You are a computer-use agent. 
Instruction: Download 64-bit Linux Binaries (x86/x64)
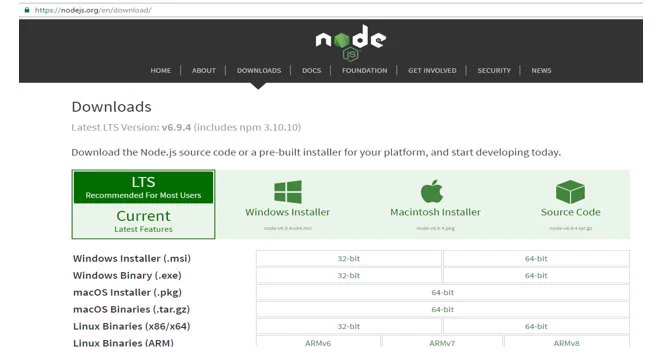click(x=536, y=326)
